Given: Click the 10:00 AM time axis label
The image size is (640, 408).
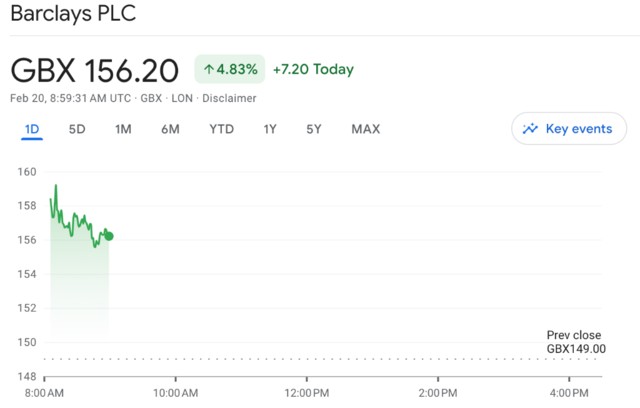Looking at the screenshot, I should [x=176, y=392].
